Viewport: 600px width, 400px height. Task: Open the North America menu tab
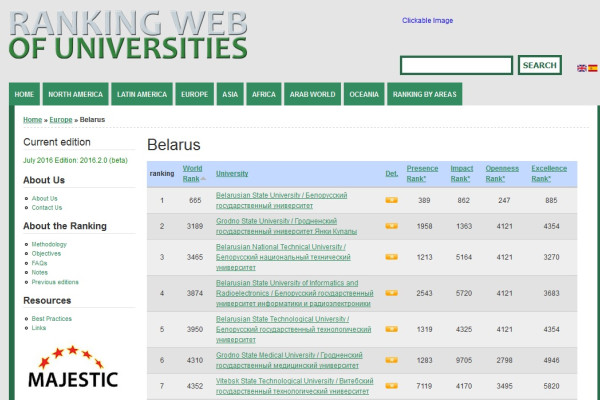[75, 94]
